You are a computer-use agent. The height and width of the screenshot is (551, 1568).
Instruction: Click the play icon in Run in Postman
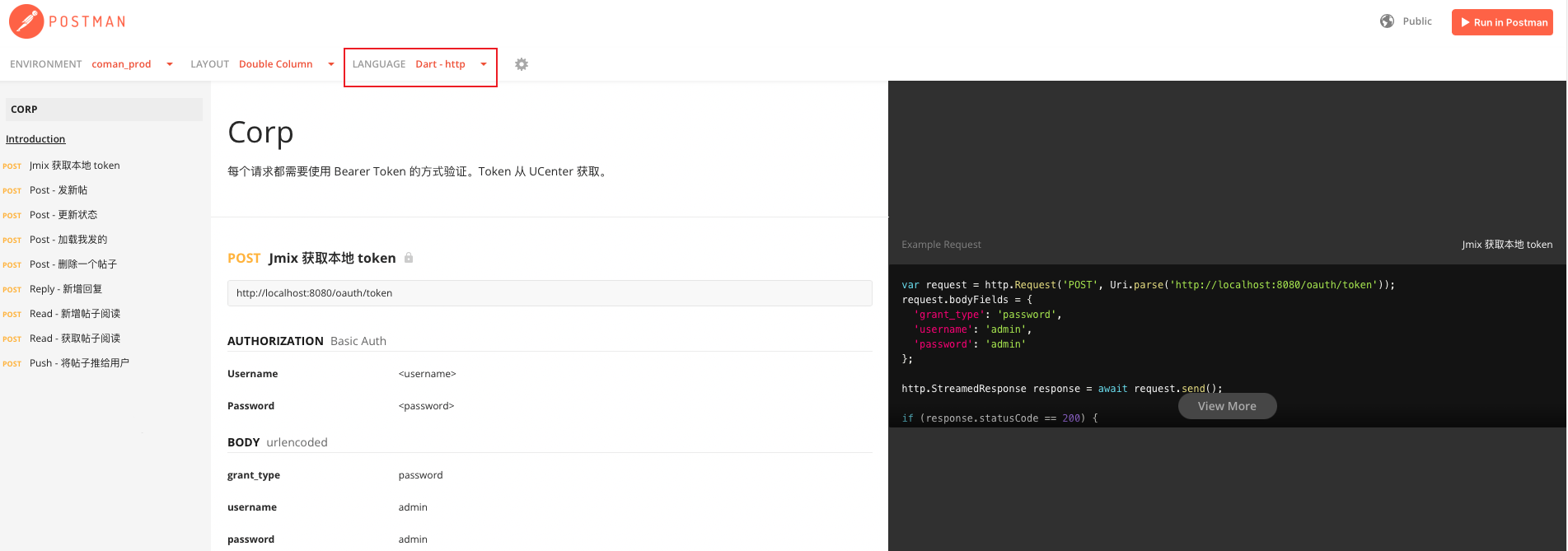pyautogui.click(x=1466, y=22)
